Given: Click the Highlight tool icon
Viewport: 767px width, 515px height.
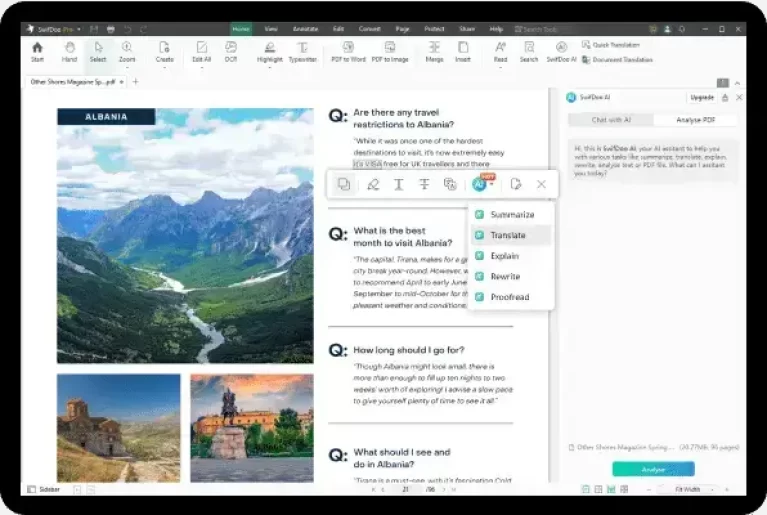Looking at the screenshot, I should click(269, 50).
